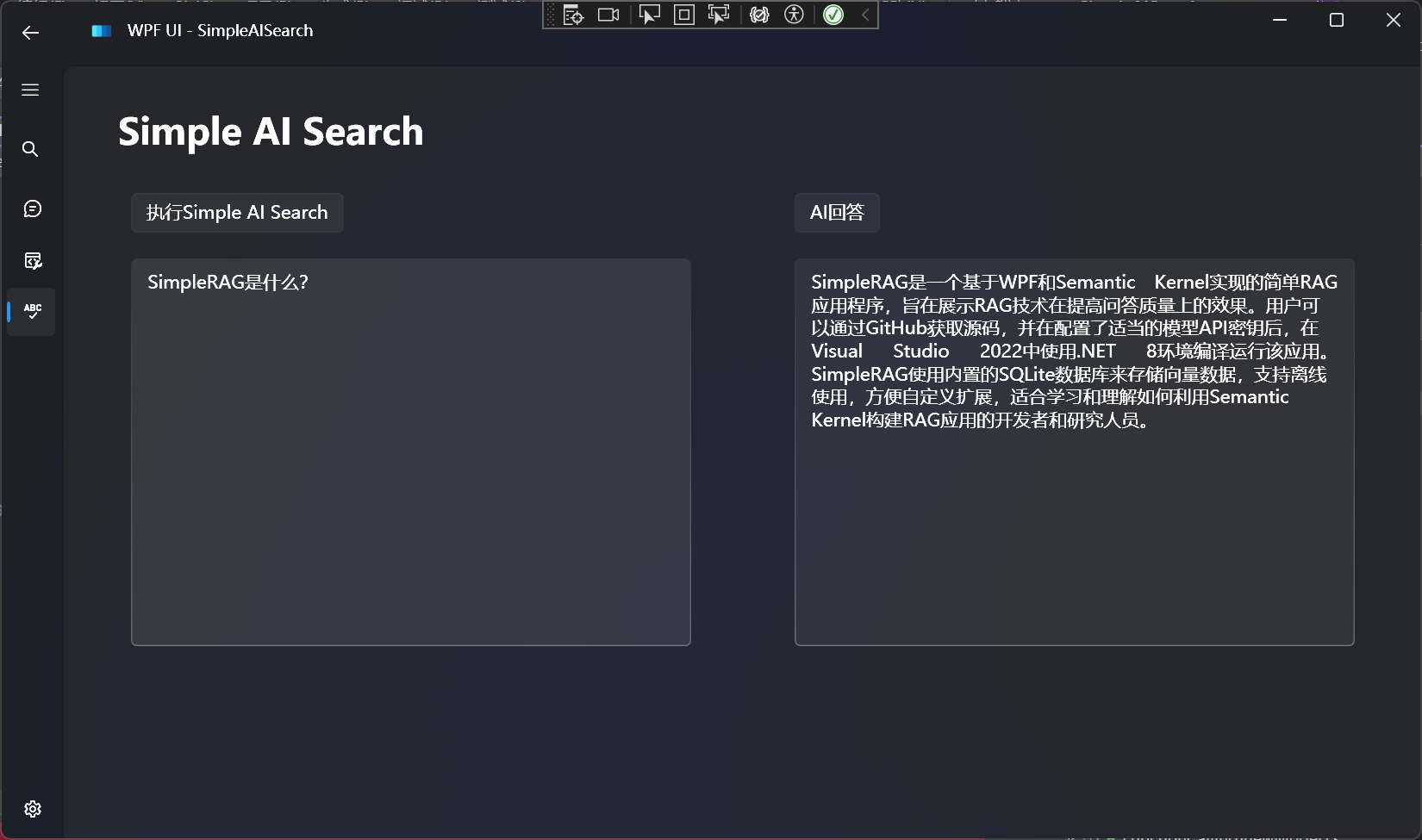Enable the Select Element pointer tool
The height and width of the screenshot is (840, 1422).
649,15
